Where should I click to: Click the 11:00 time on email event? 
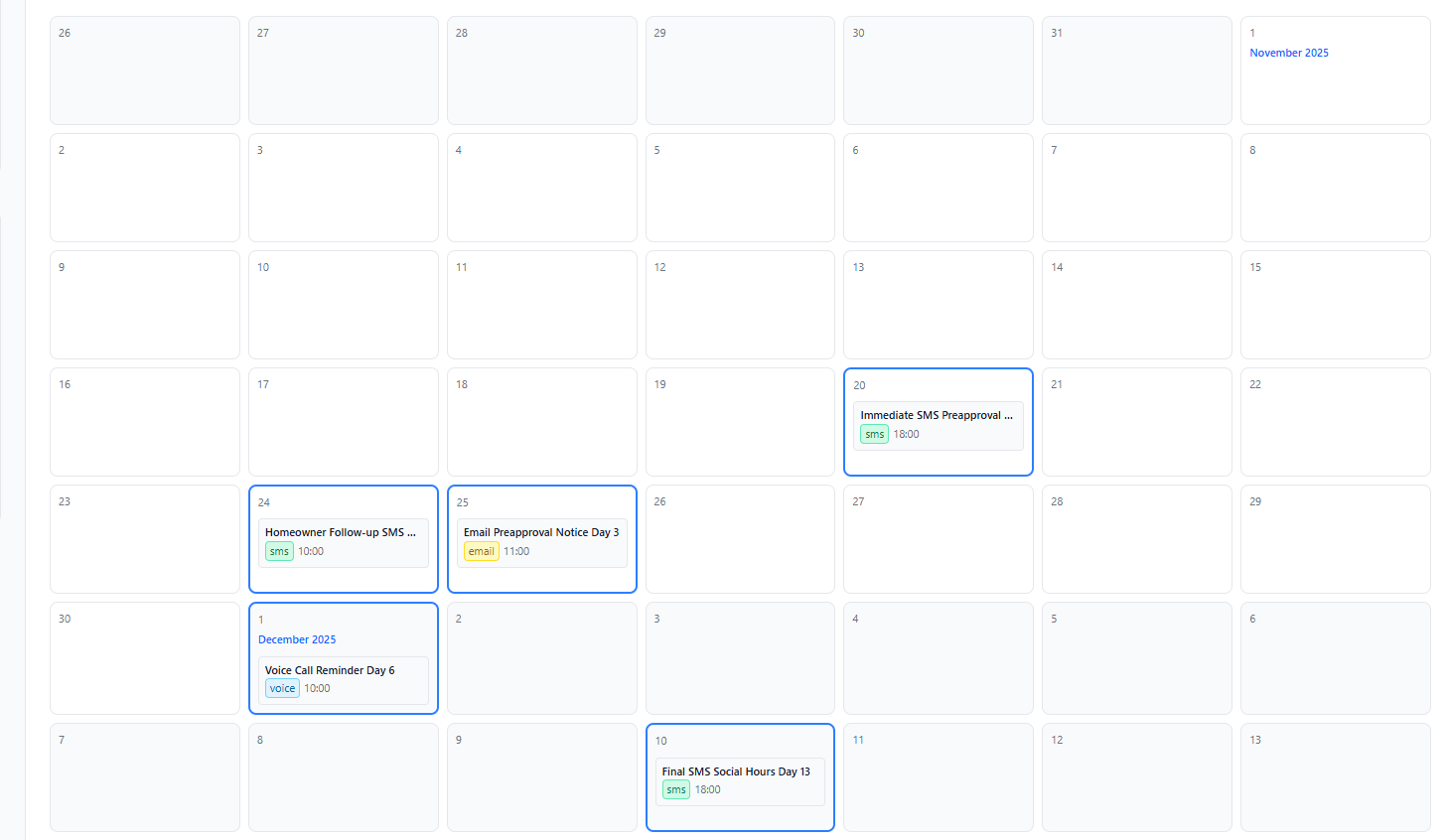[516, 552]
